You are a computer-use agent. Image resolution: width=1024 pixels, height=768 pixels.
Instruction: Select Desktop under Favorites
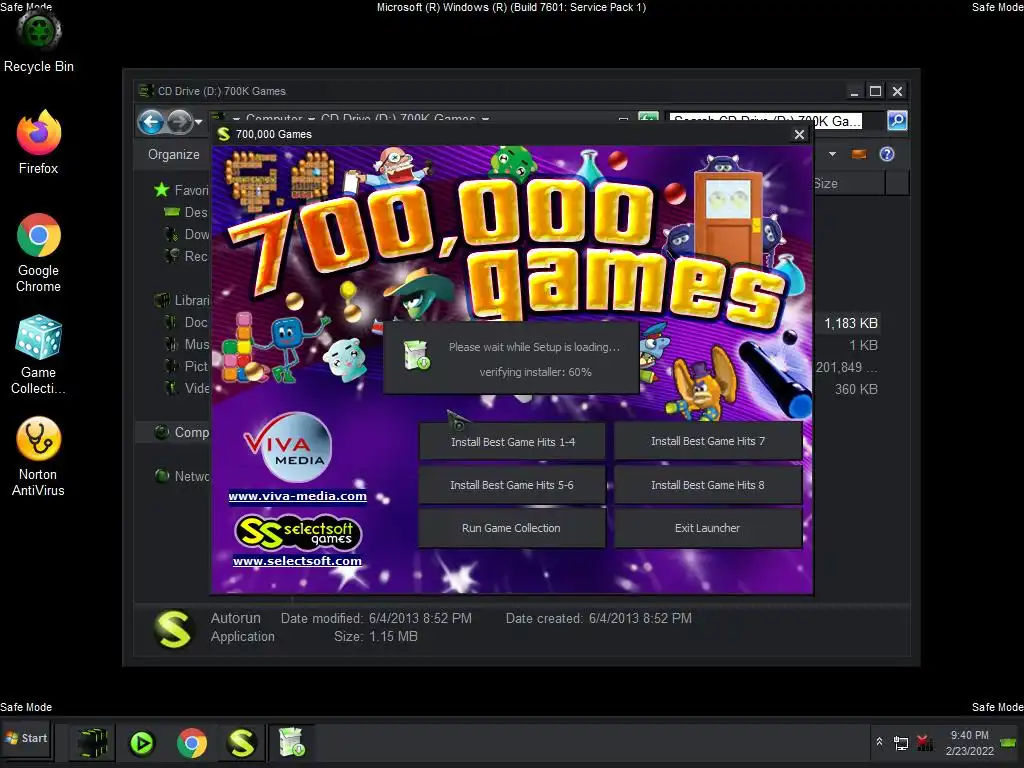(185, 212)
